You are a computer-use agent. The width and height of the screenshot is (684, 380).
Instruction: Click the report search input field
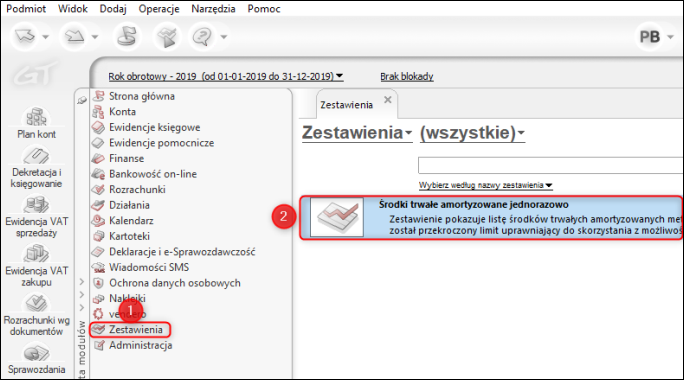551,166
